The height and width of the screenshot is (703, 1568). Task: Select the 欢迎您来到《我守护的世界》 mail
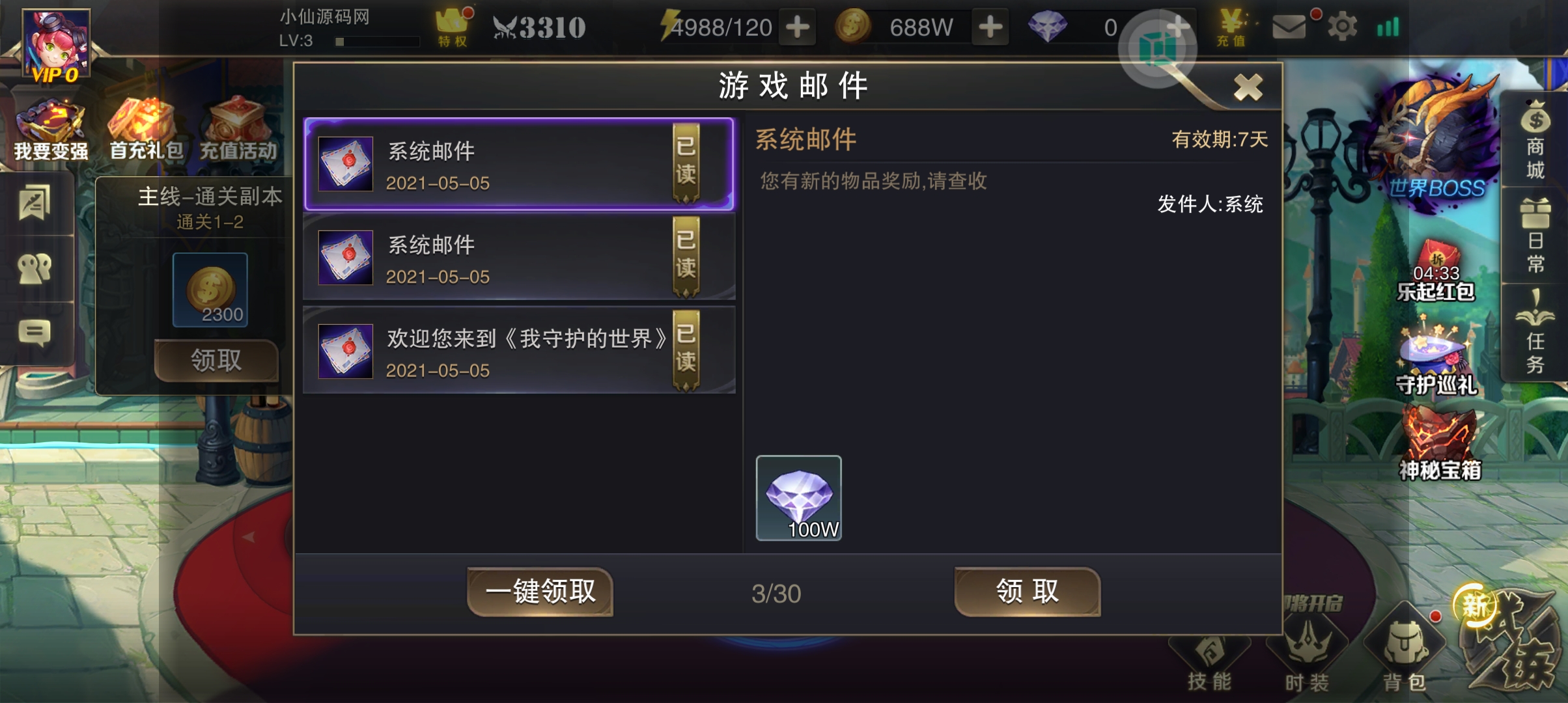(x=519, y=351)
